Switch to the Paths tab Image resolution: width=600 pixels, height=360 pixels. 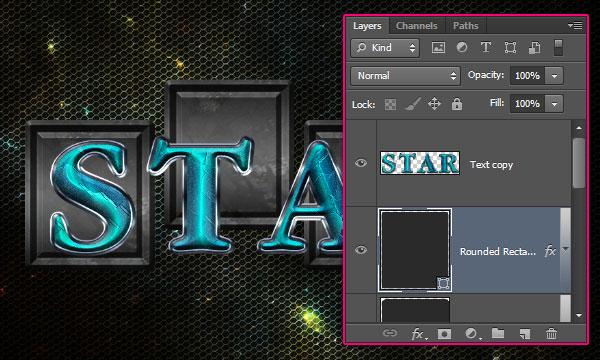click(466, 26)
